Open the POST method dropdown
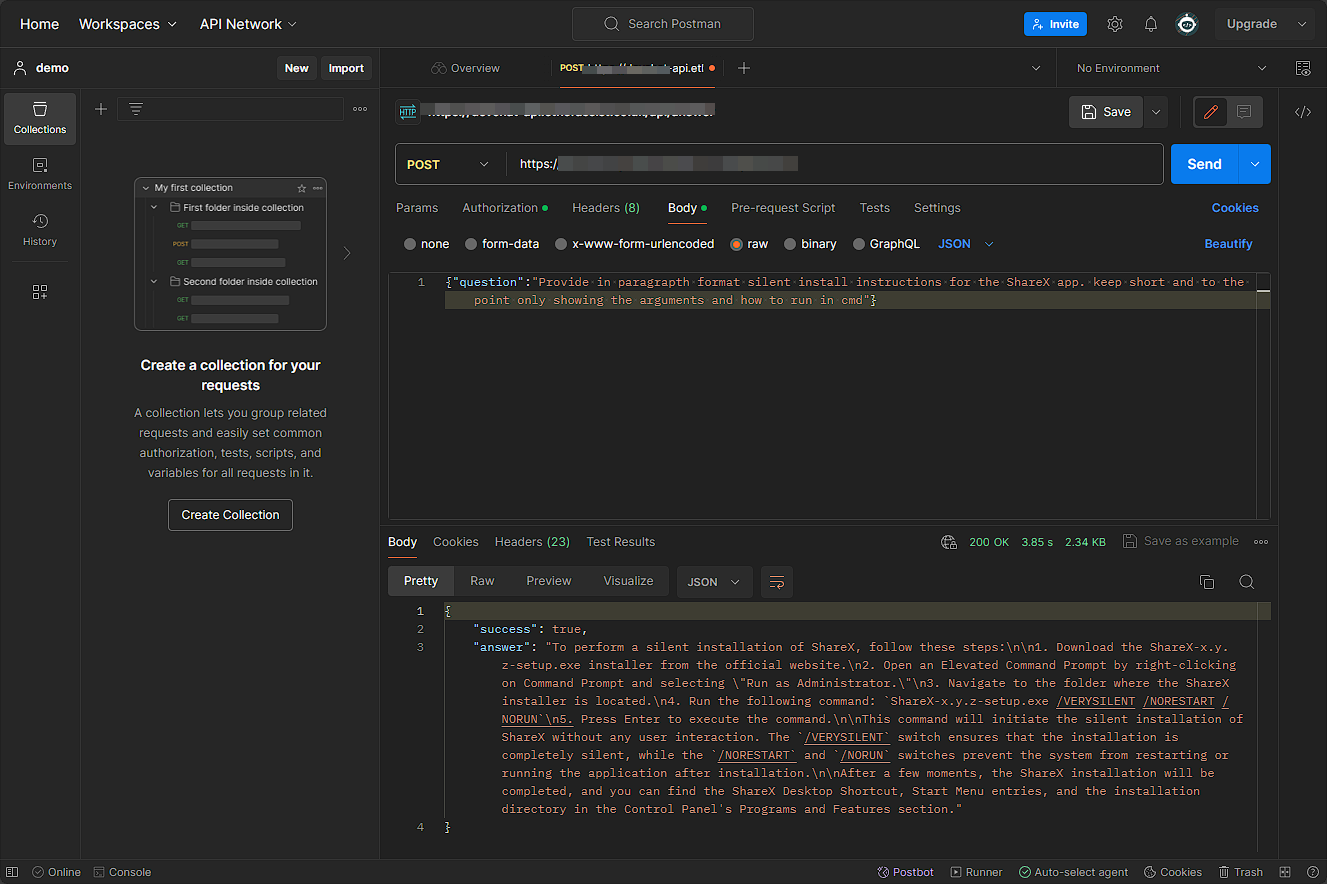The width and height of the screenshot is (1327, 884). click(x=449, y=164)
